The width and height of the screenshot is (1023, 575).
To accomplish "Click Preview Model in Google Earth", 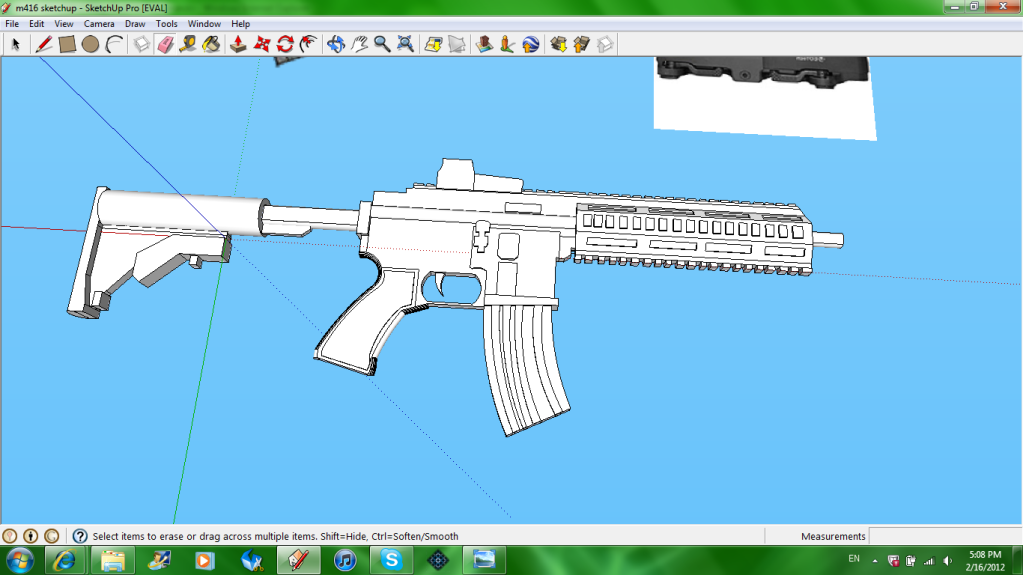I will point(530,44).
